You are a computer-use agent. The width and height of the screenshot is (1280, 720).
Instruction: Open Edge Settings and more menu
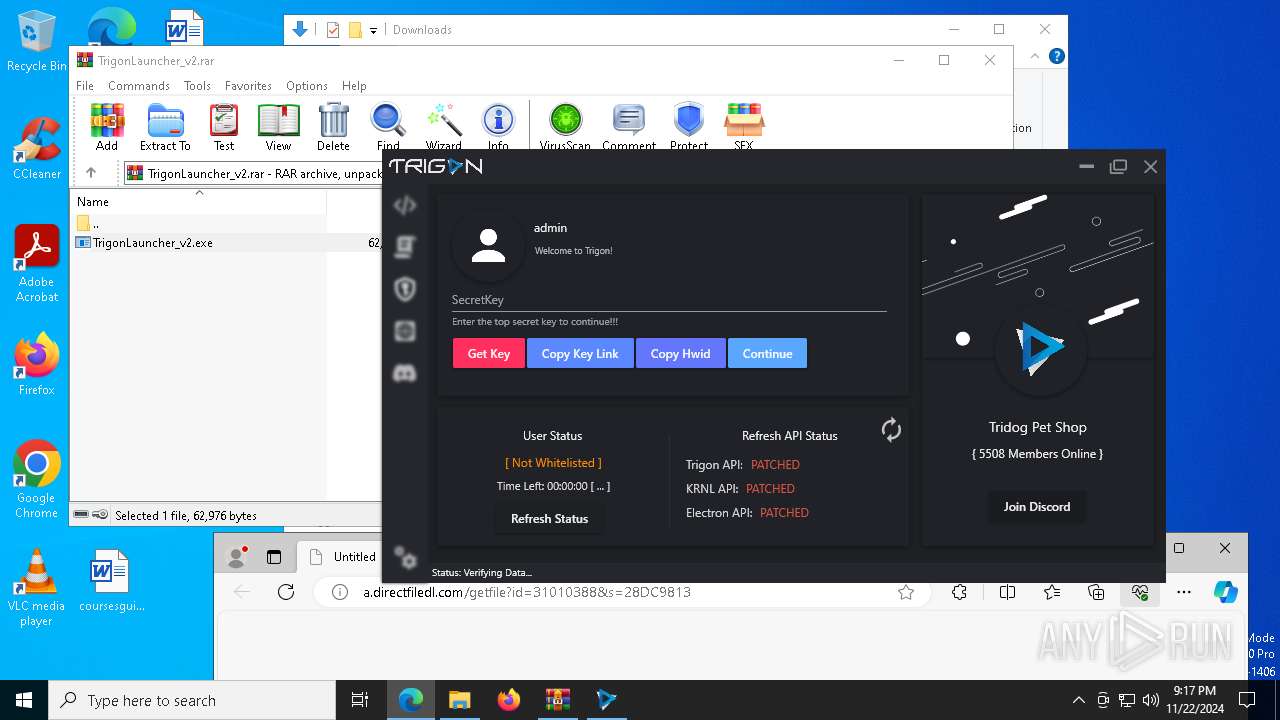click(x=1184, y=592)
